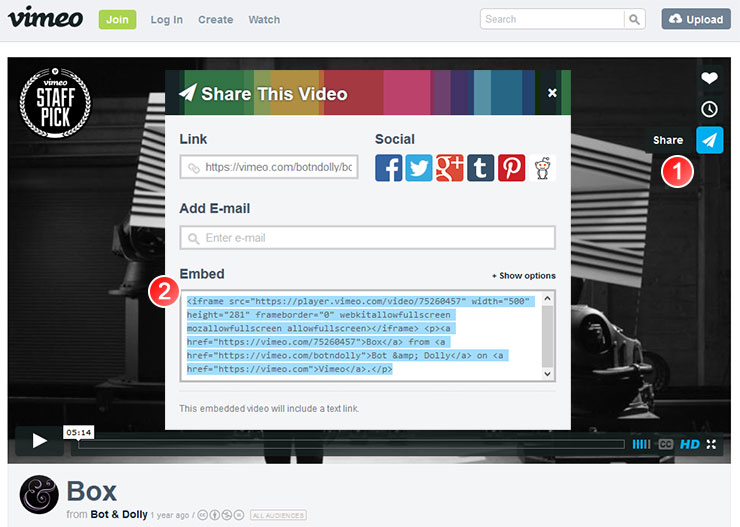Click the Upload button
The width and height of the screenshot is (740, 527).
click(x=696, y=19)
